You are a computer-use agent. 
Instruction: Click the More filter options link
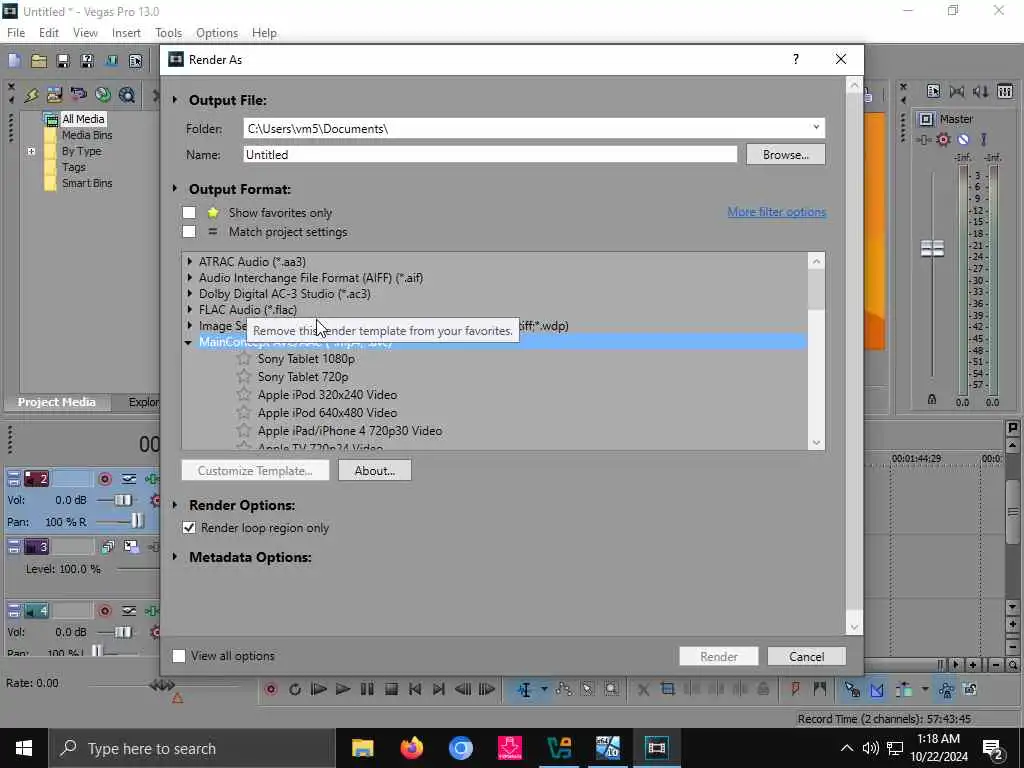[x=777, y=212]
